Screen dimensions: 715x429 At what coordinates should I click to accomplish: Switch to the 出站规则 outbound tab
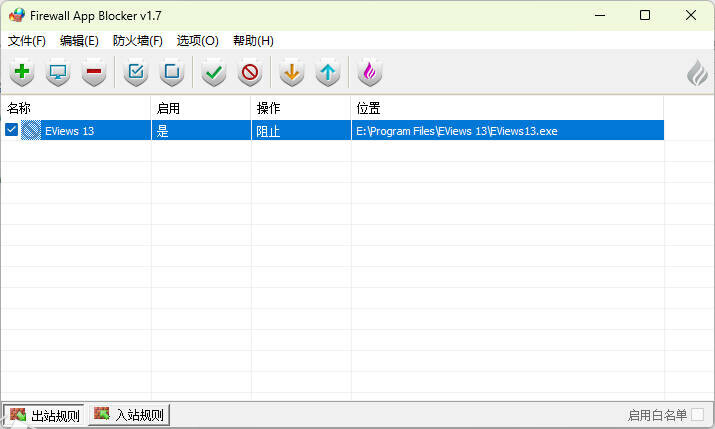(44, 415)
